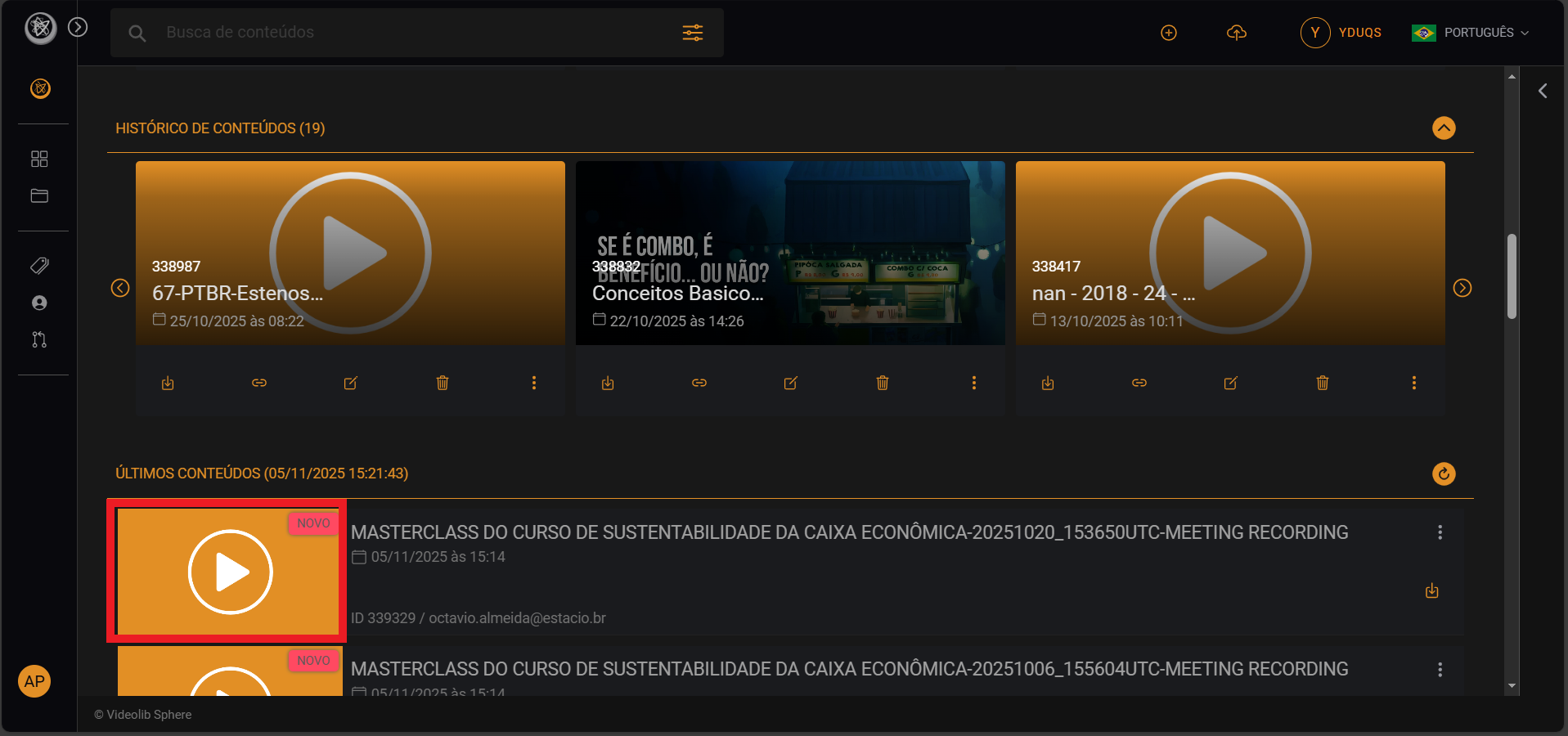
Task: Open search filters next to the search bar
Action: click(x=692, y=33)
